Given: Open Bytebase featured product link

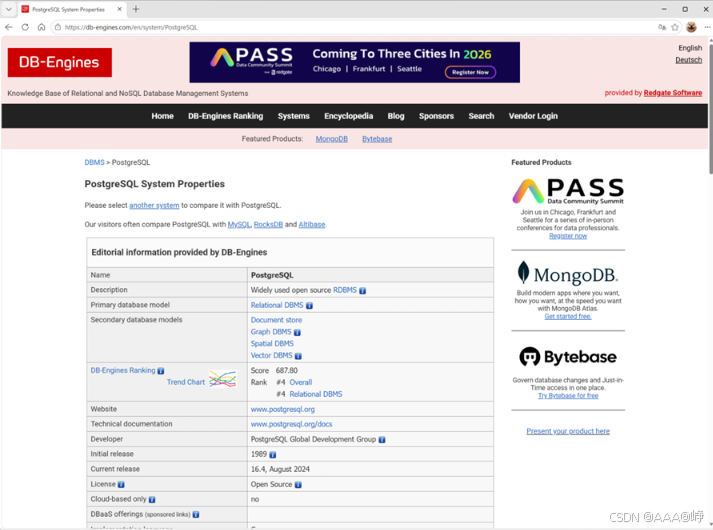Looking at the screenshot, I should (x=377, y=139).
